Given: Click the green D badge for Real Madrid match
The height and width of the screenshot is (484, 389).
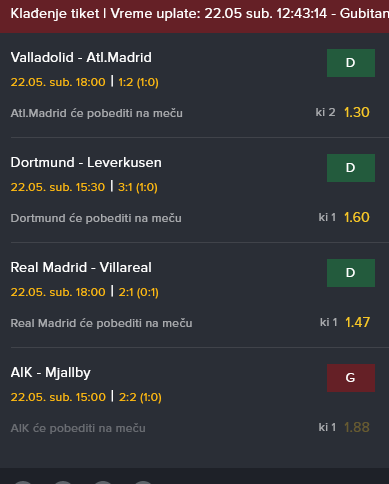Looking at the screenshot, I should coord(351,273).
